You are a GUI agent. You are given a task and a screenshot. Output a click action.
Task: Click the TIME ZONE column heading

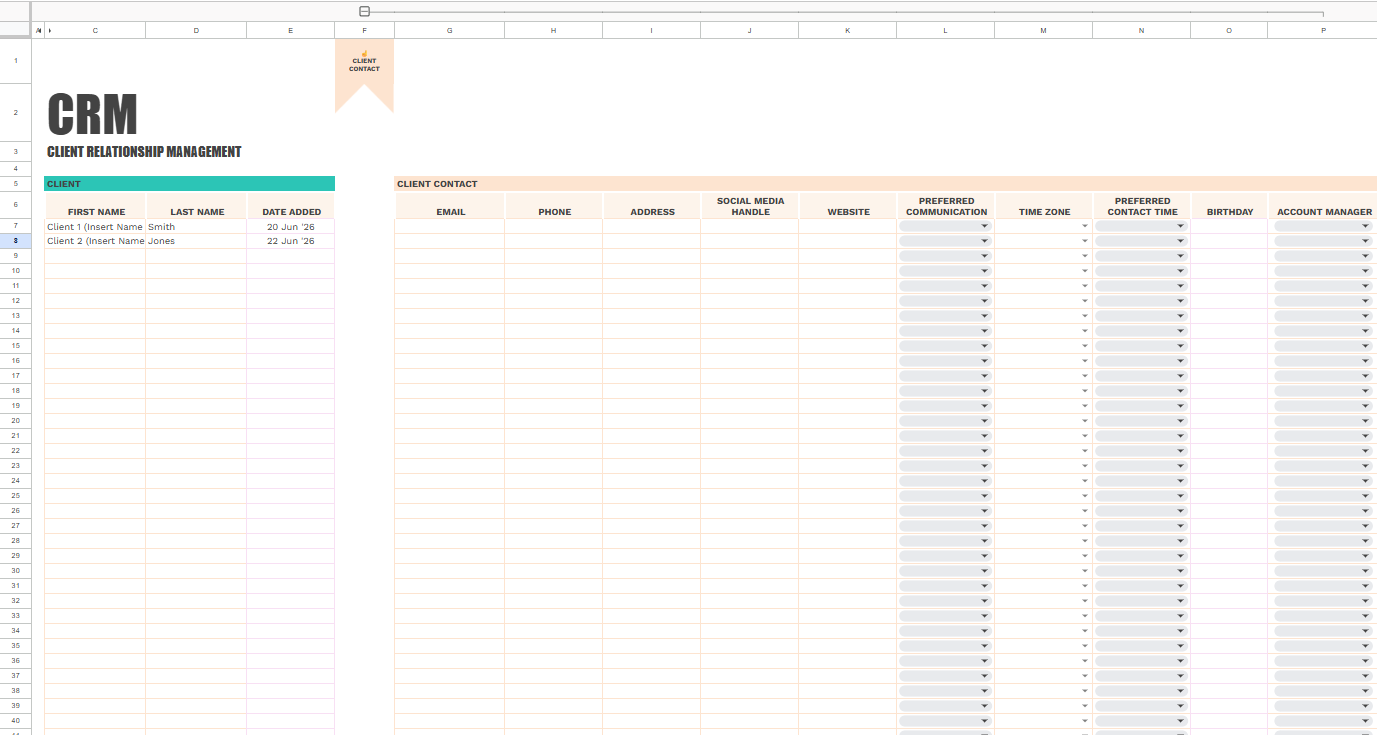[x=1044, y=212]
